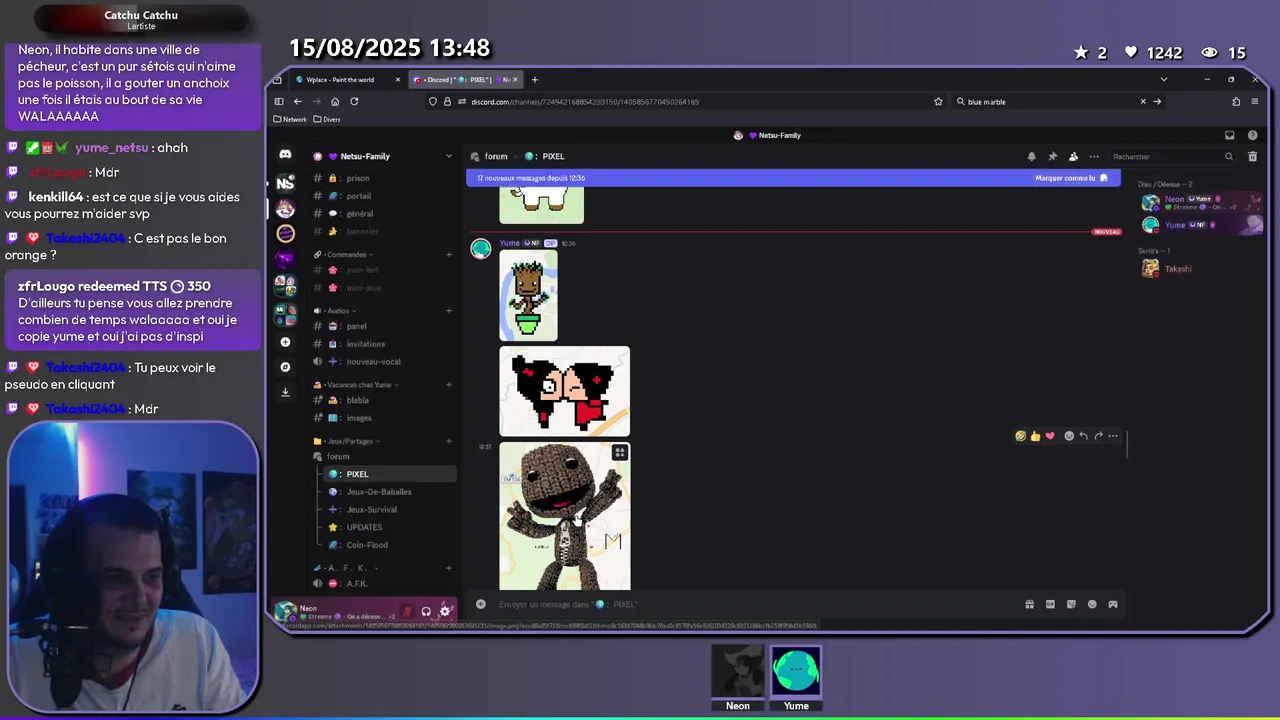Open the emoji picker in message bar
The image size is (1280, 720).
click(x=1092, y=604)
